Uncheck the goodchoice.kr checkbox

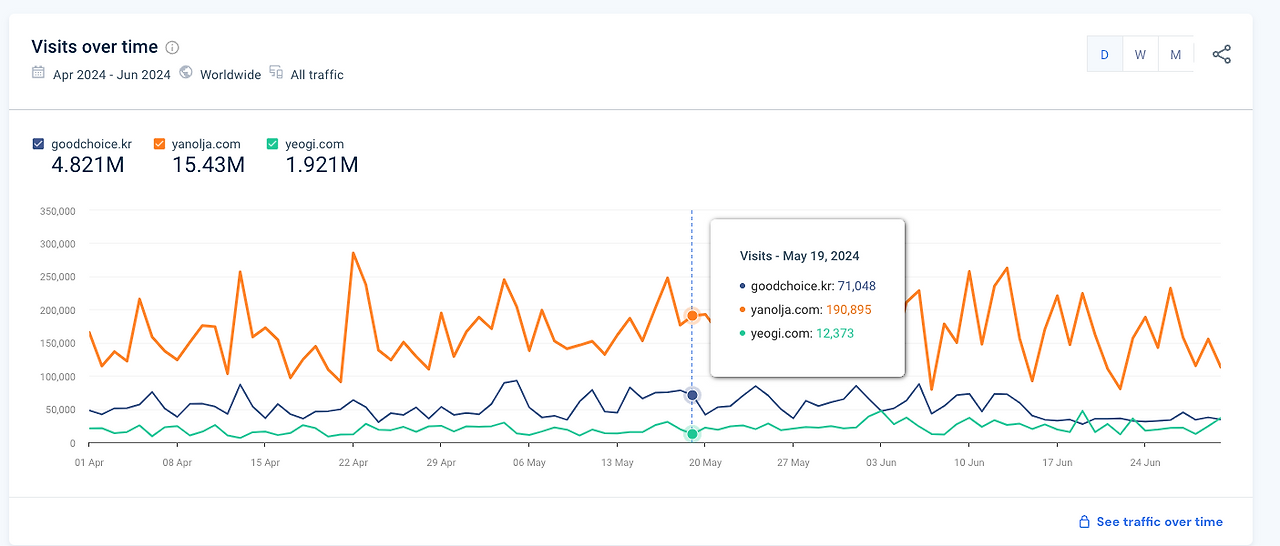coord(38,144)
